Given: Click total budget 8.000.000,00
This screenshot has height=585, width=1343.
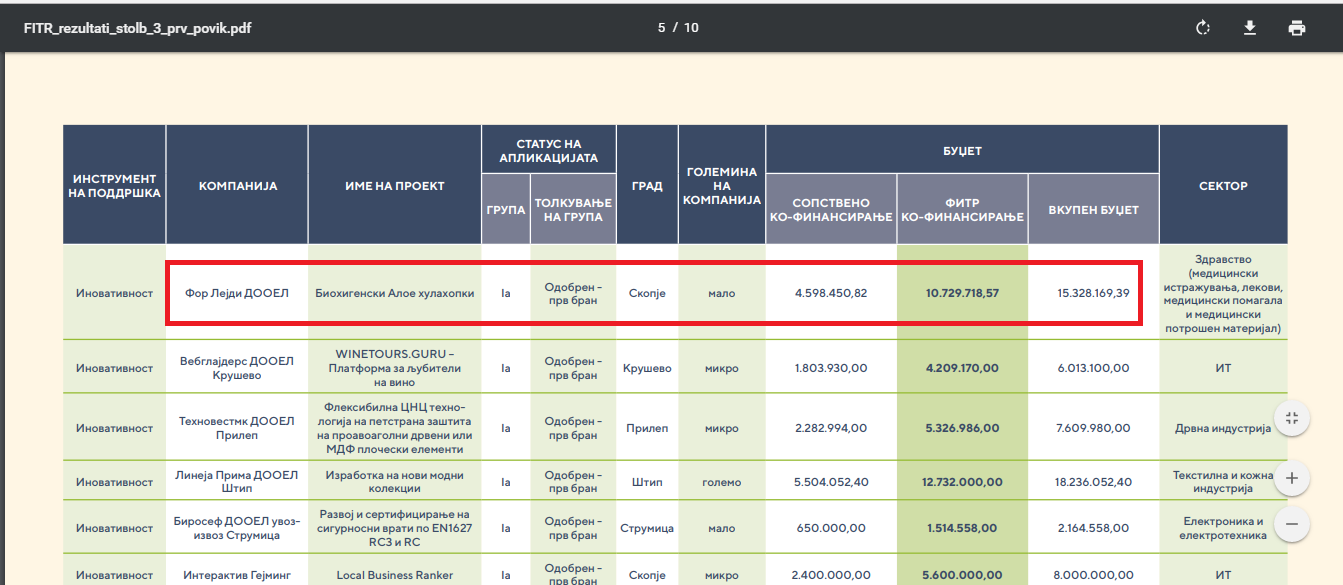Looking at the screenshot, I should coord(1093,575).
